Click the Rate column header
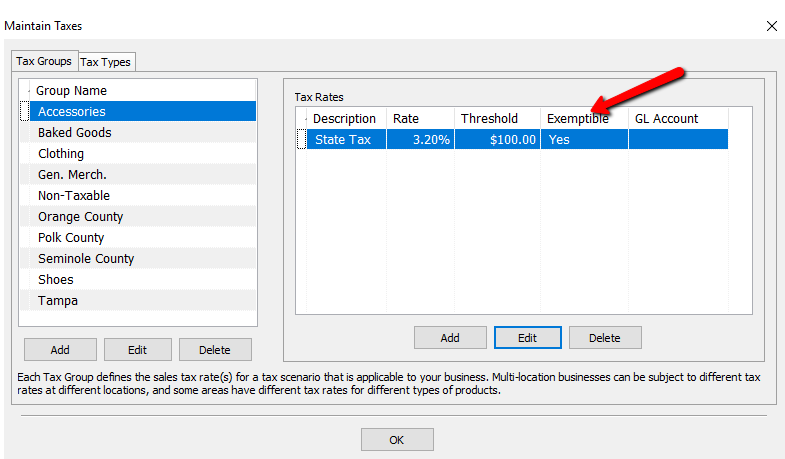 (x=421, y=118)
